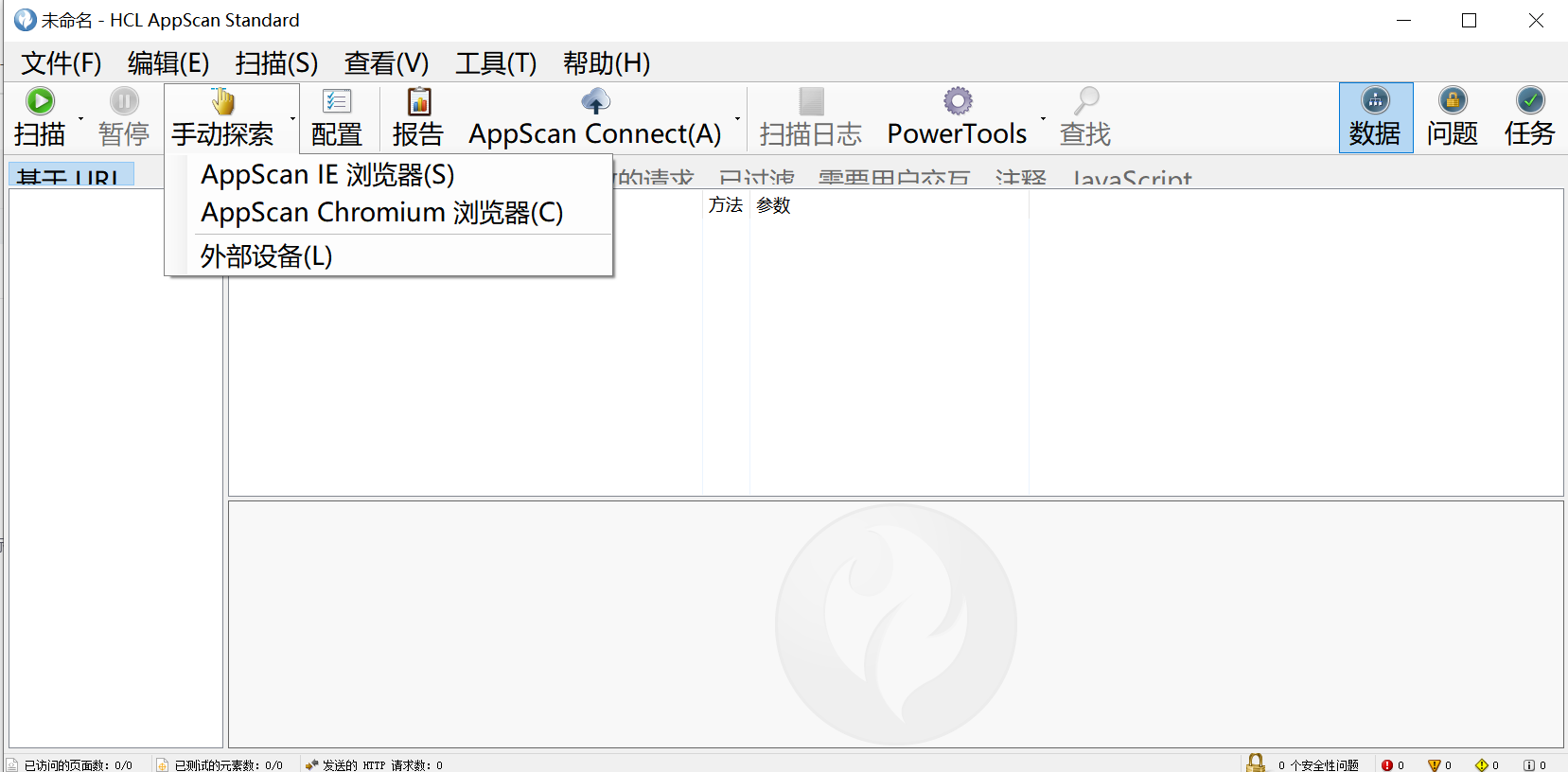Click the security issues lock status icon
This screenshot has height=772, width=1568.
point(1256,763)
